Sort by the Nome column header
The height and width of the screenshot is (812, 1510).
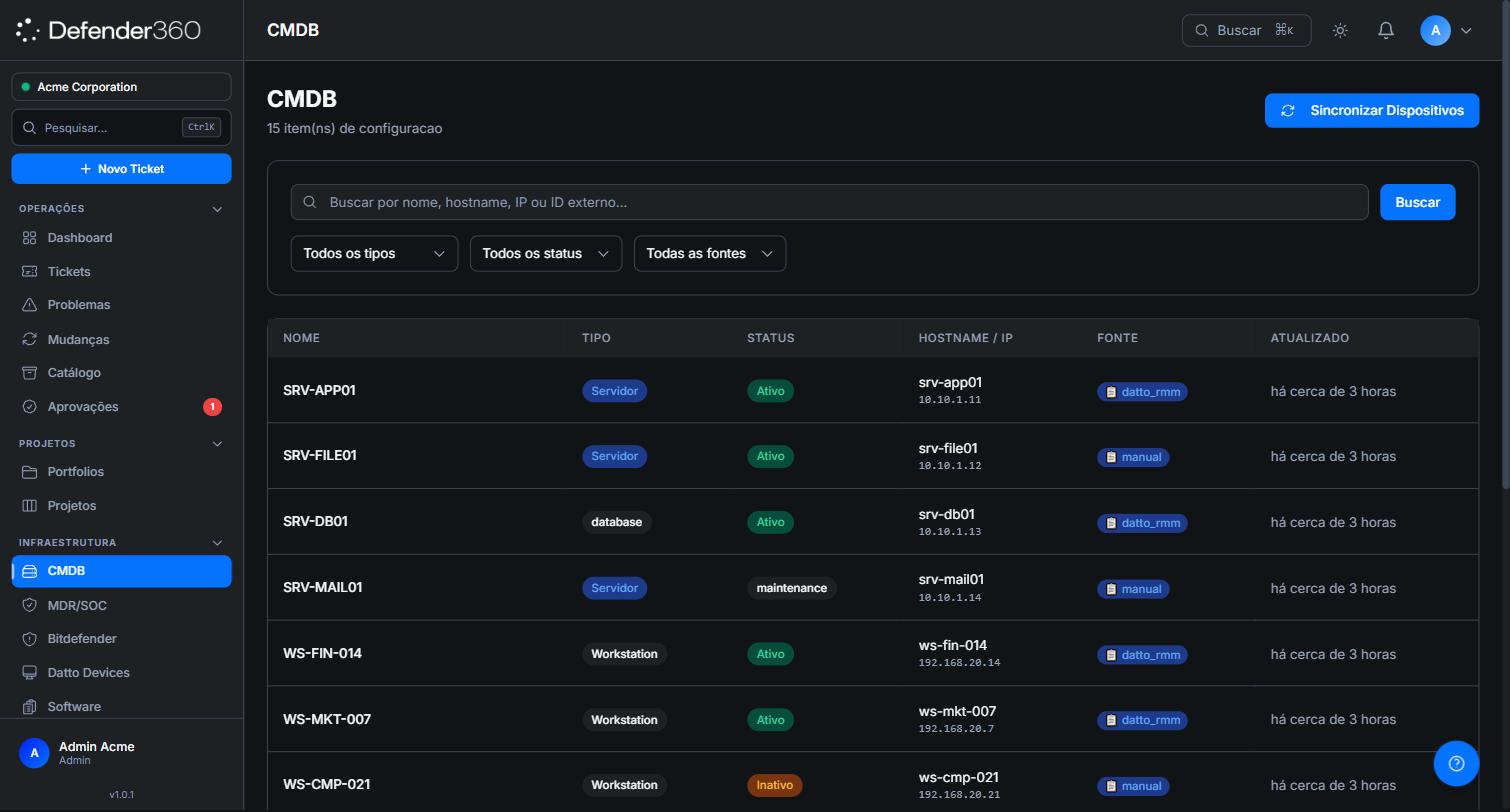(x=301, y=338)
